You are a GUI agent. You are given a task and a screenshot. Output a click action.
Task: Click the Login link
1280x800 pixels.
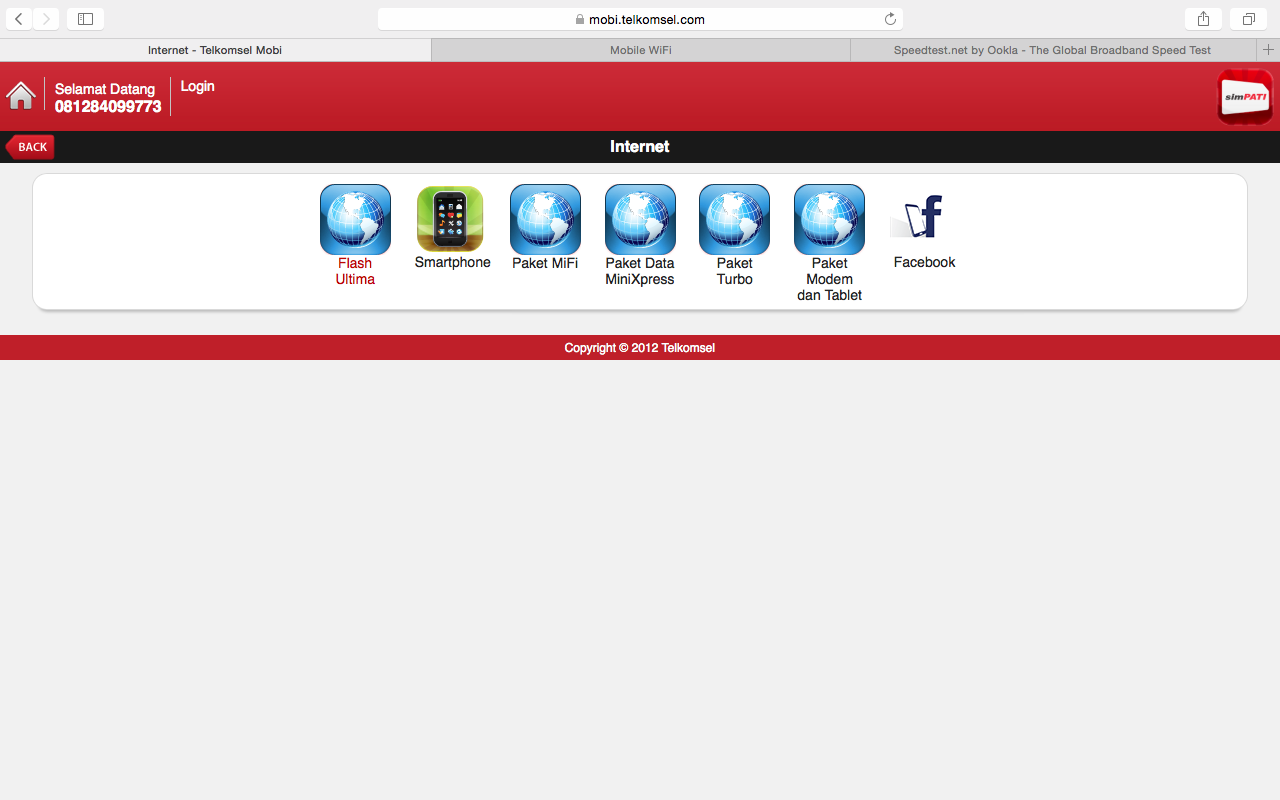[x=197, y=86]
